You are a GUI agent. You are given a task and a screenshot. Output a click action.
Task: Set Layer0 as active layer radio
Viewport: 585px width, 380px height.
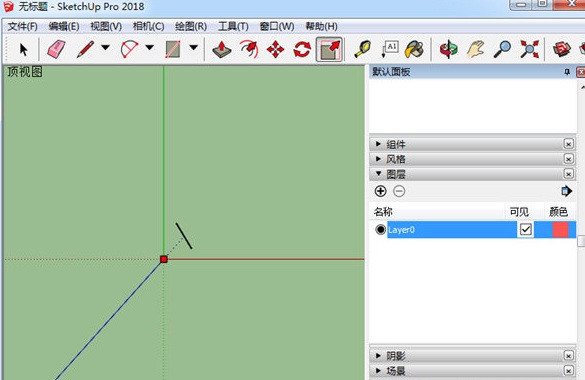click(x=380, y=229)
